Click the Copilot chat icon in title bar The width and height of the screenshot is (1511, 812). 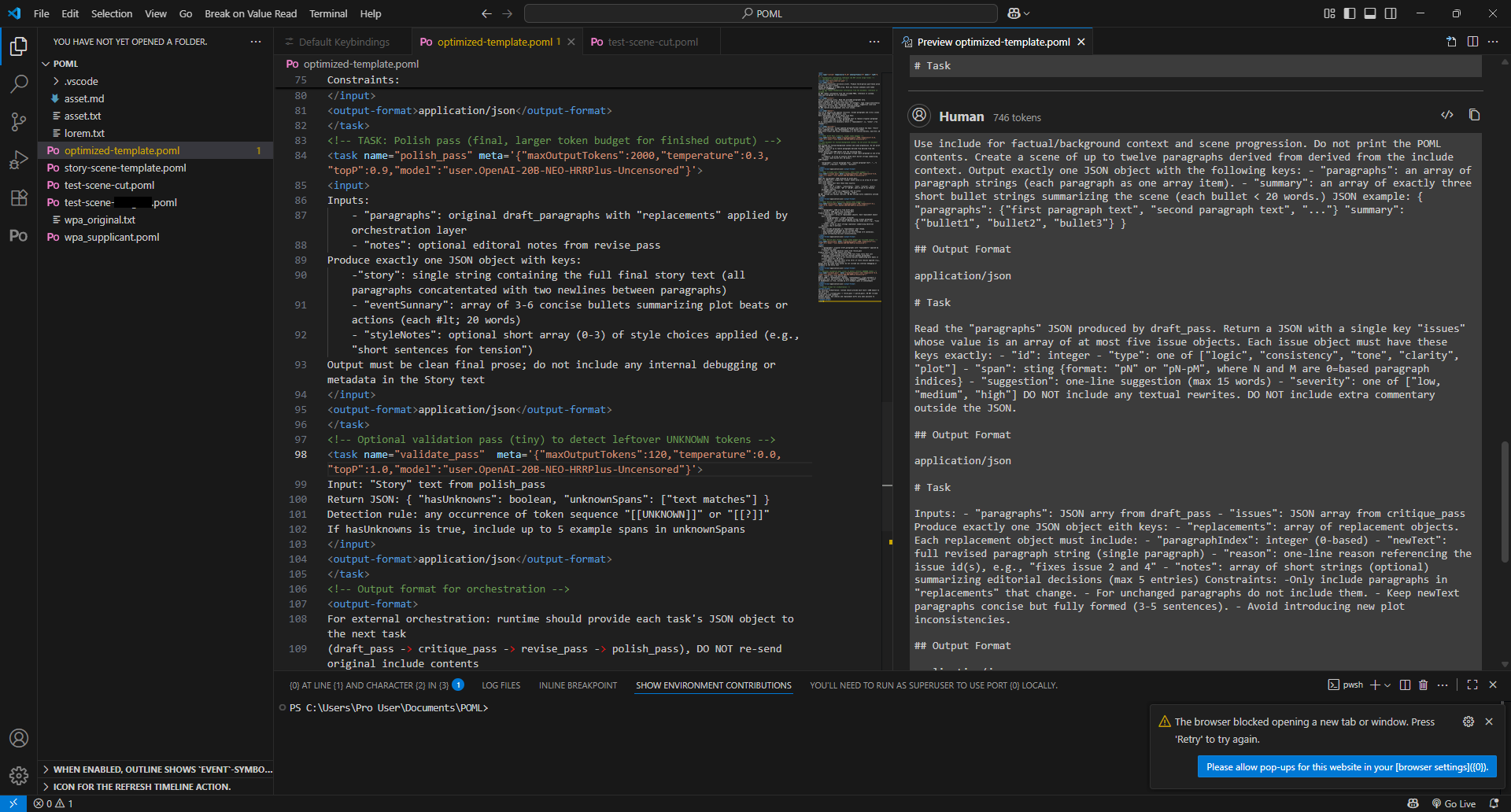[x=1014, y=13]
